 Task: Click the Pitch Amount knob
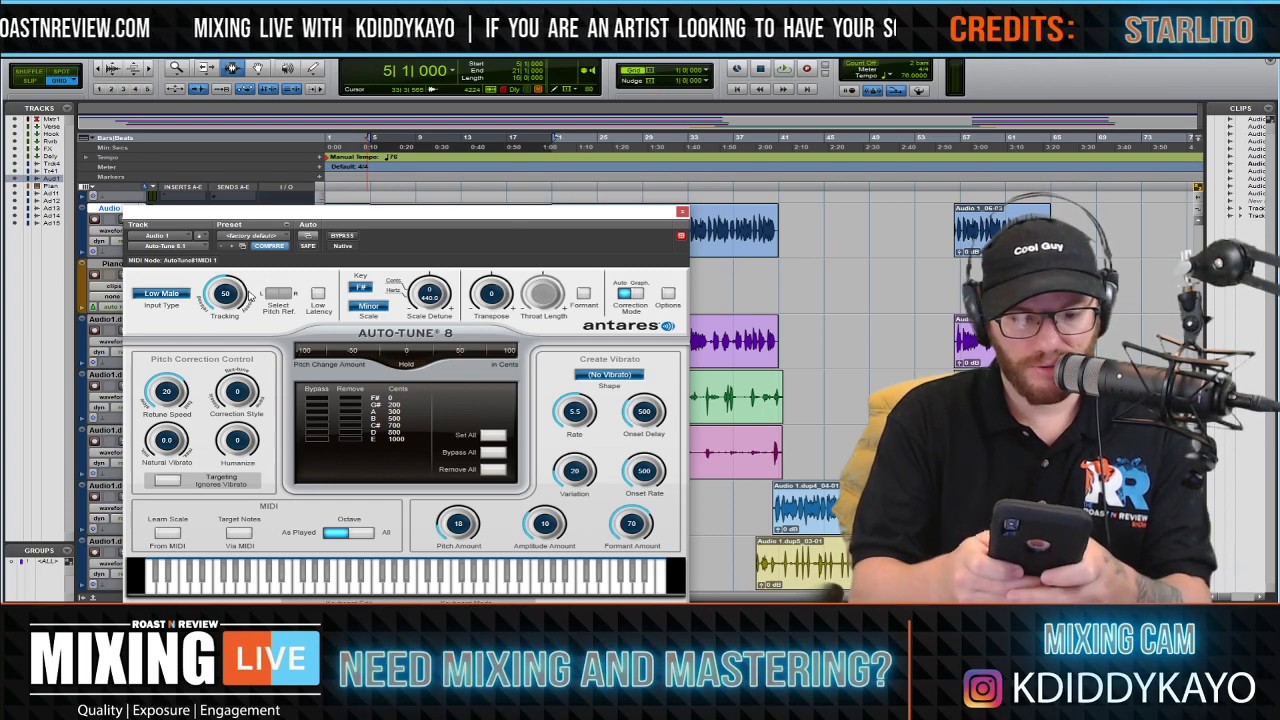tap(458, 523)
